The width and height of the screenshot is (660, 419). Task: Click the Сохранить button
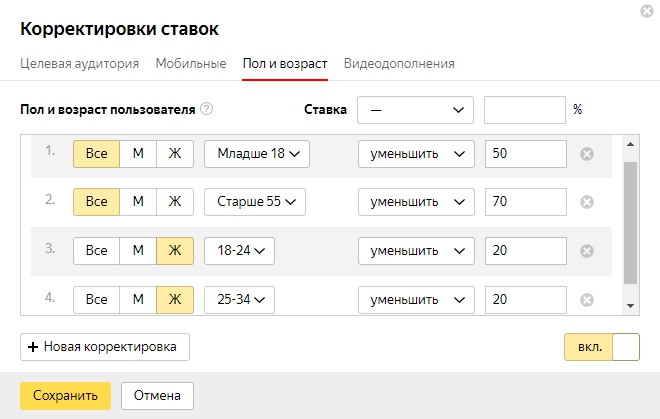click(66, 396)
